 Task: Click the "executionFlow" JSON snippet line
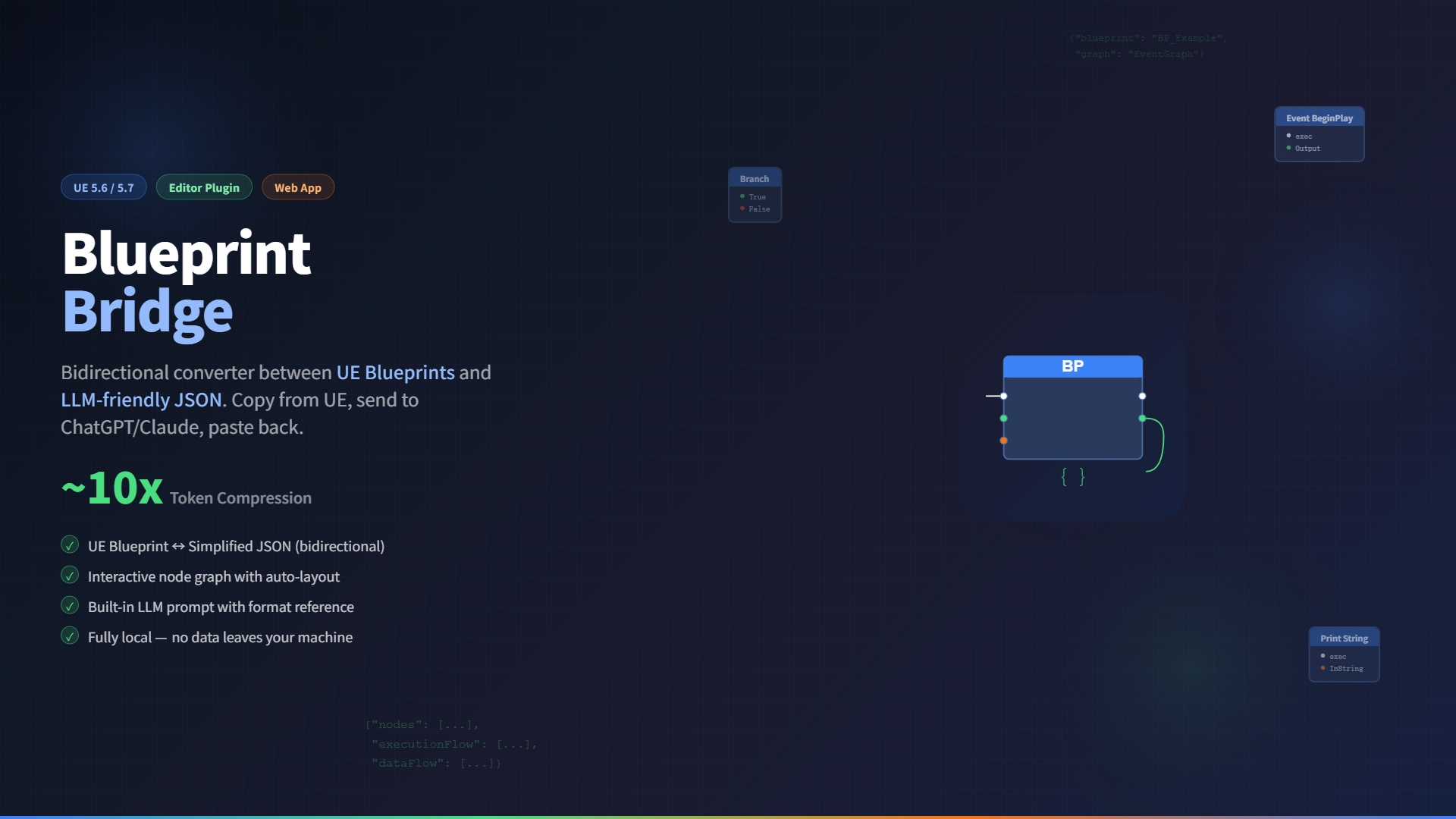tap(454, 744)
